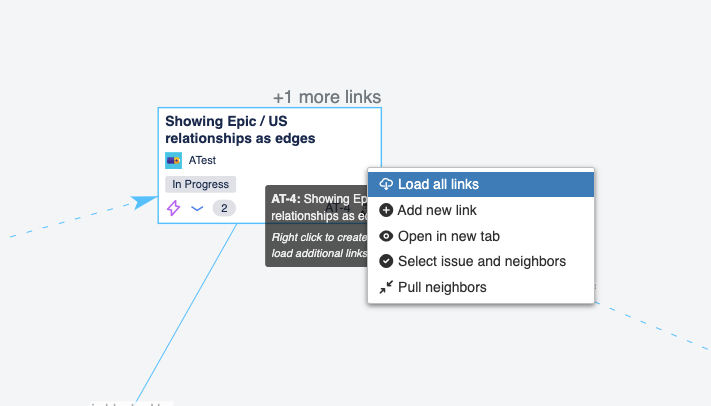Click the blue low-priority chevron icon on card
The height and width of the screenshot is (406, 711).
pos(197,209)
